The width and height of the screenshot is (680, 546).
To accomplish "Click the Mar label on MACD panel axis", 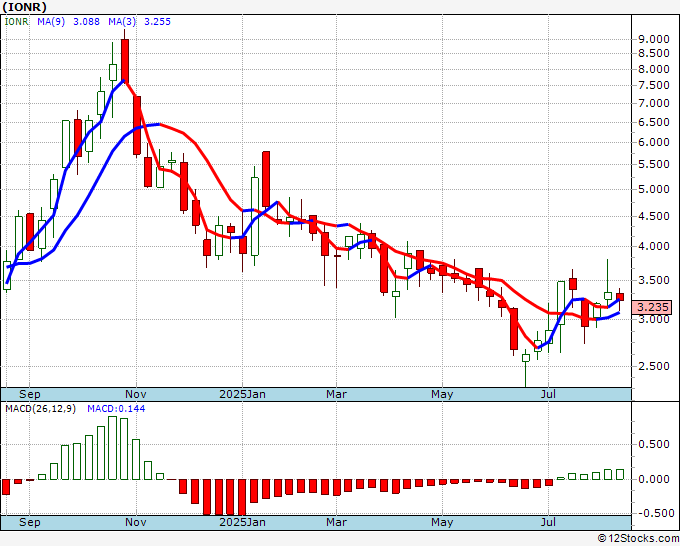I will point(337,522).
